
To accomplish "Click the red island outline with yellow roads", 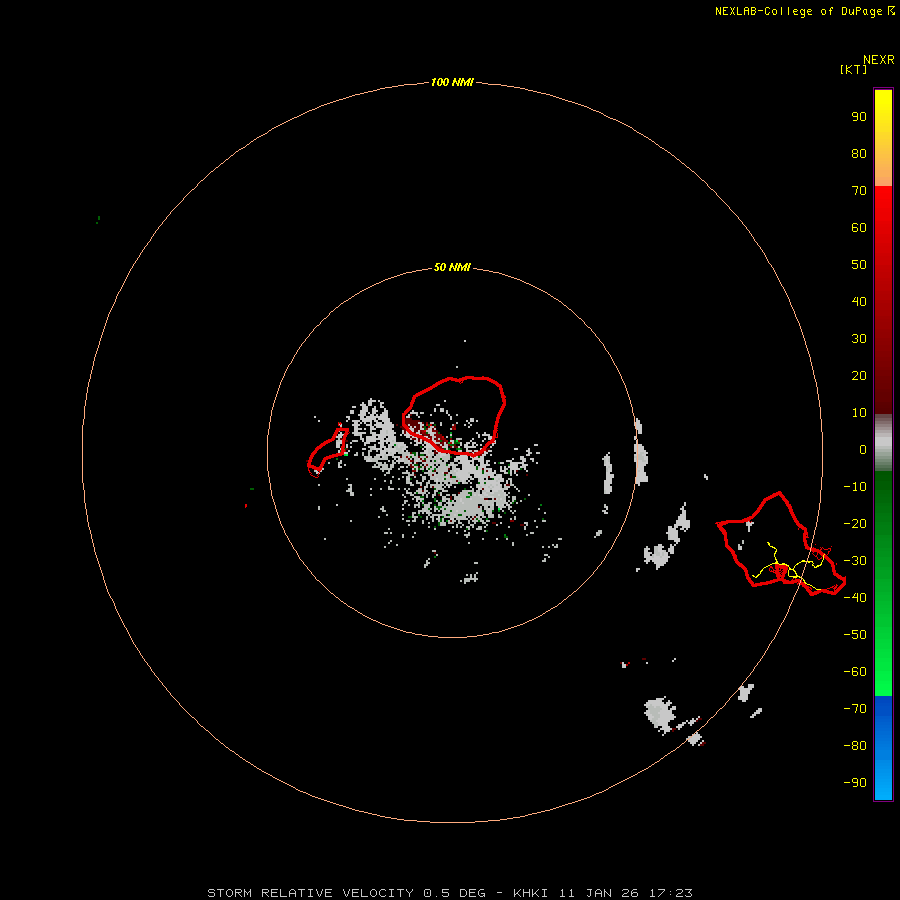I will point(781,544).
